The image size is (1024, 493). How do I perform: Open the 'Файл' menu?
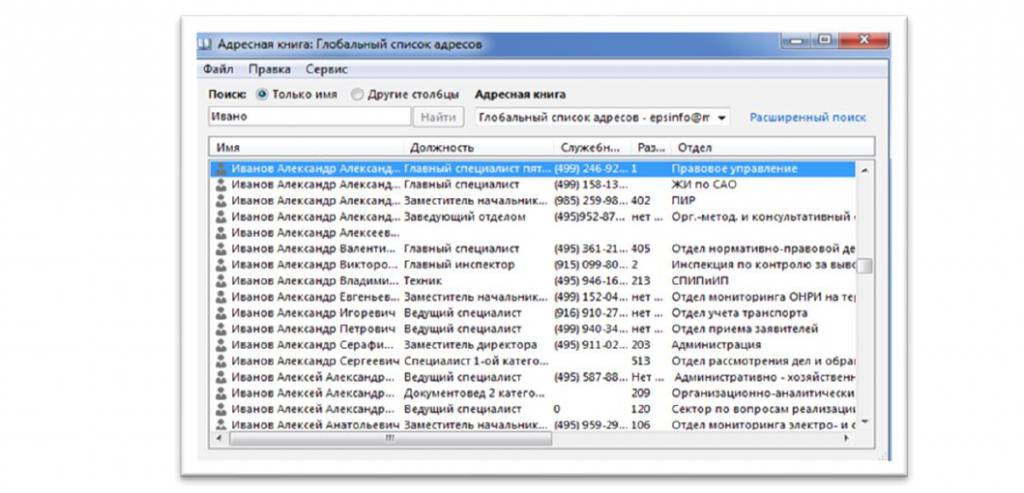pos(218,70)
